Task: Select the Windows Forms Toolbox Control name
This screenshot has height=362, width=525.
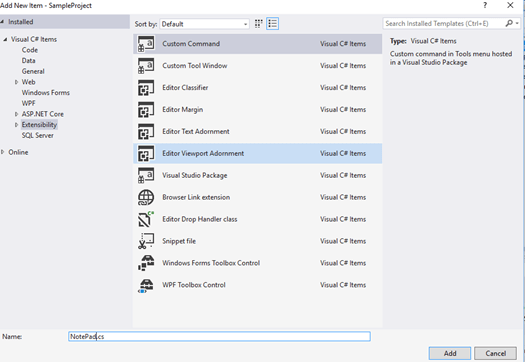Action: coord(211,263)
